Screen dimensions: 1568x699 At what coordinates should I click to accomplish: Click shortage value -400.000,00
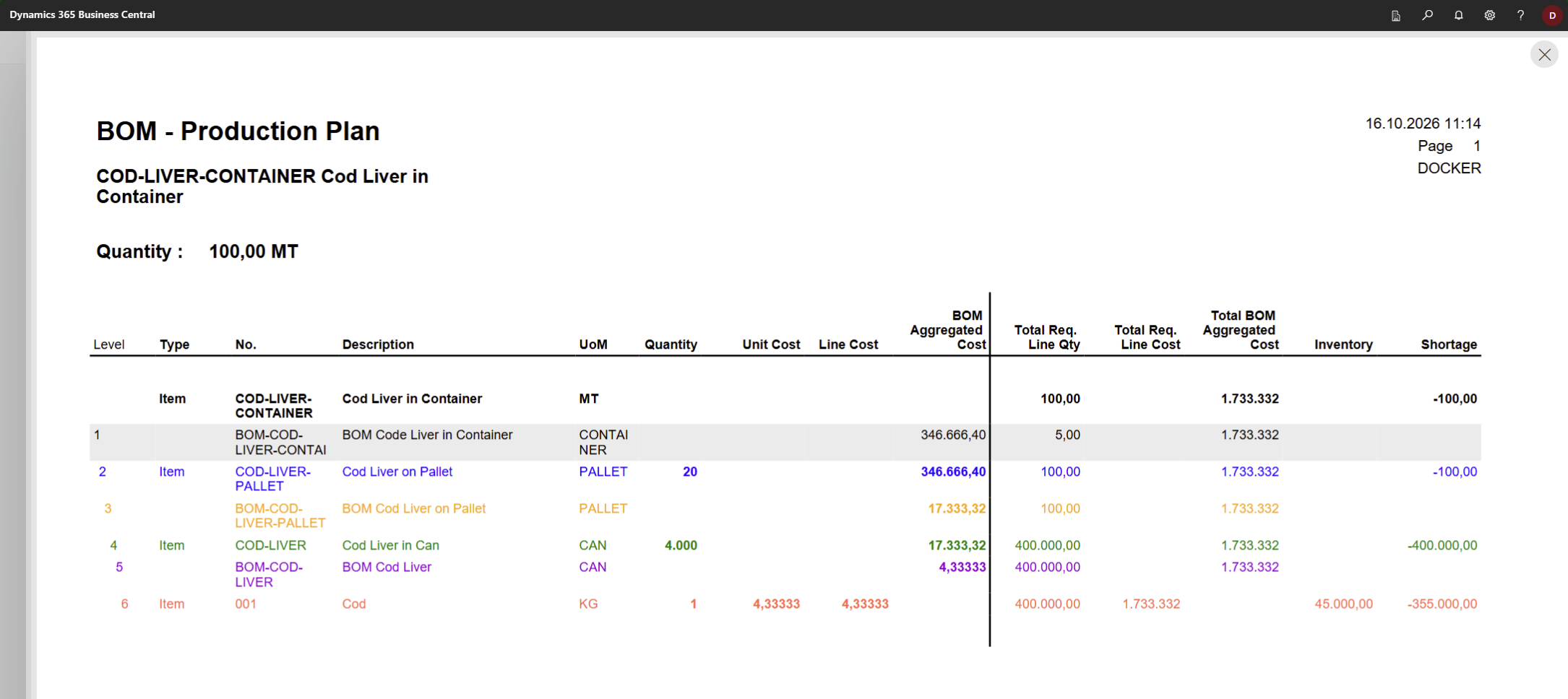[x=1442, y=545]
